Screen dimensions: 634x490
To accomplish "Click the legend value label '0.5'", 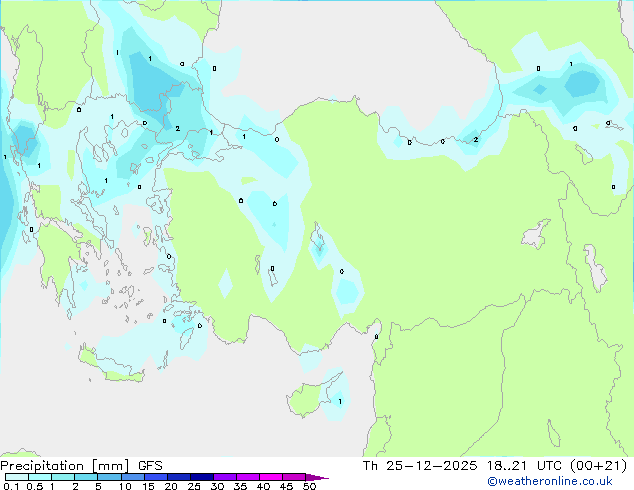I will pos(35,486).
